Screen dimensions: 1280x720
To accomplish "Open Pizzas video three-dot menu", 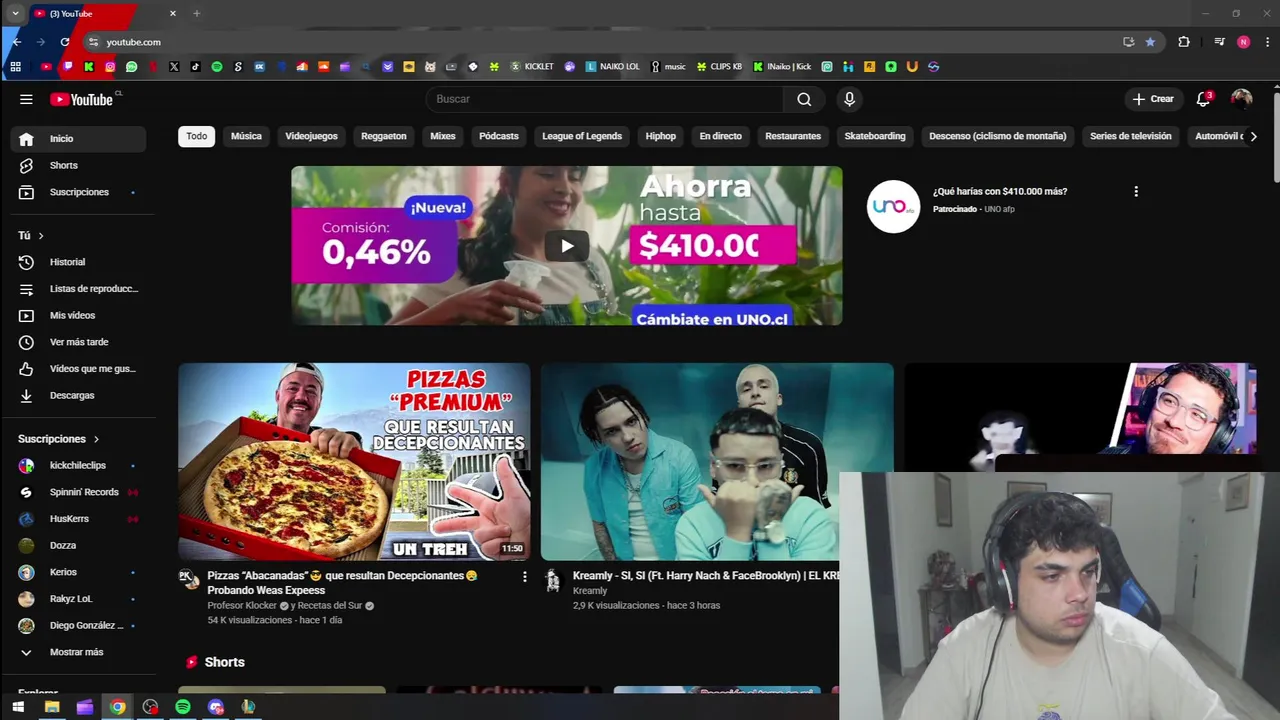I will (x=524, y=576).
